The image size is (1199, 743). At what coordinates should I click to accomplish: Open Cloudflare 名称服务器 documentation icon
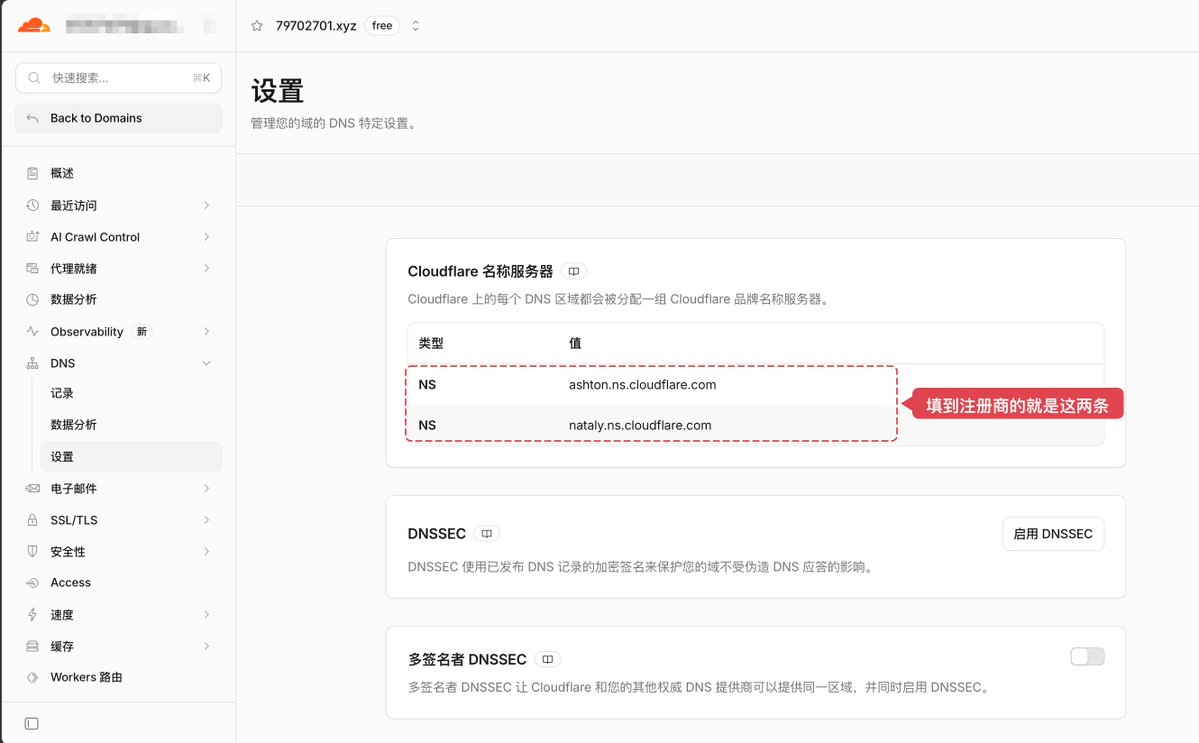tap(574, 271)
